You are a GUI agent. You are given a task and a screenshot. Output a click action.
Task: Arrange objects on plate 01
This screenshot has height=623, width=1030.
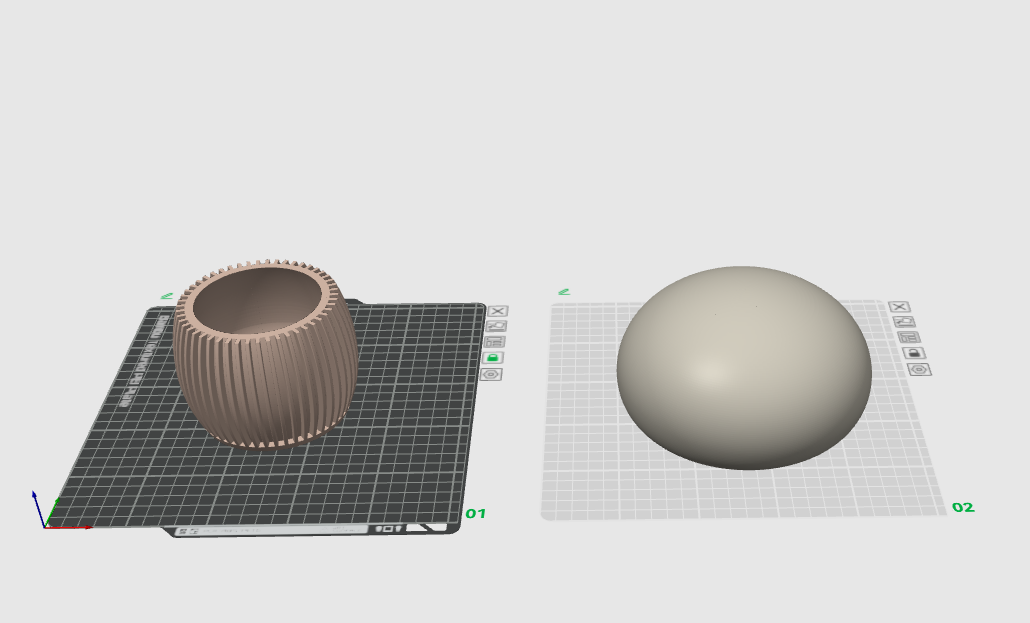tap(494, 341)
